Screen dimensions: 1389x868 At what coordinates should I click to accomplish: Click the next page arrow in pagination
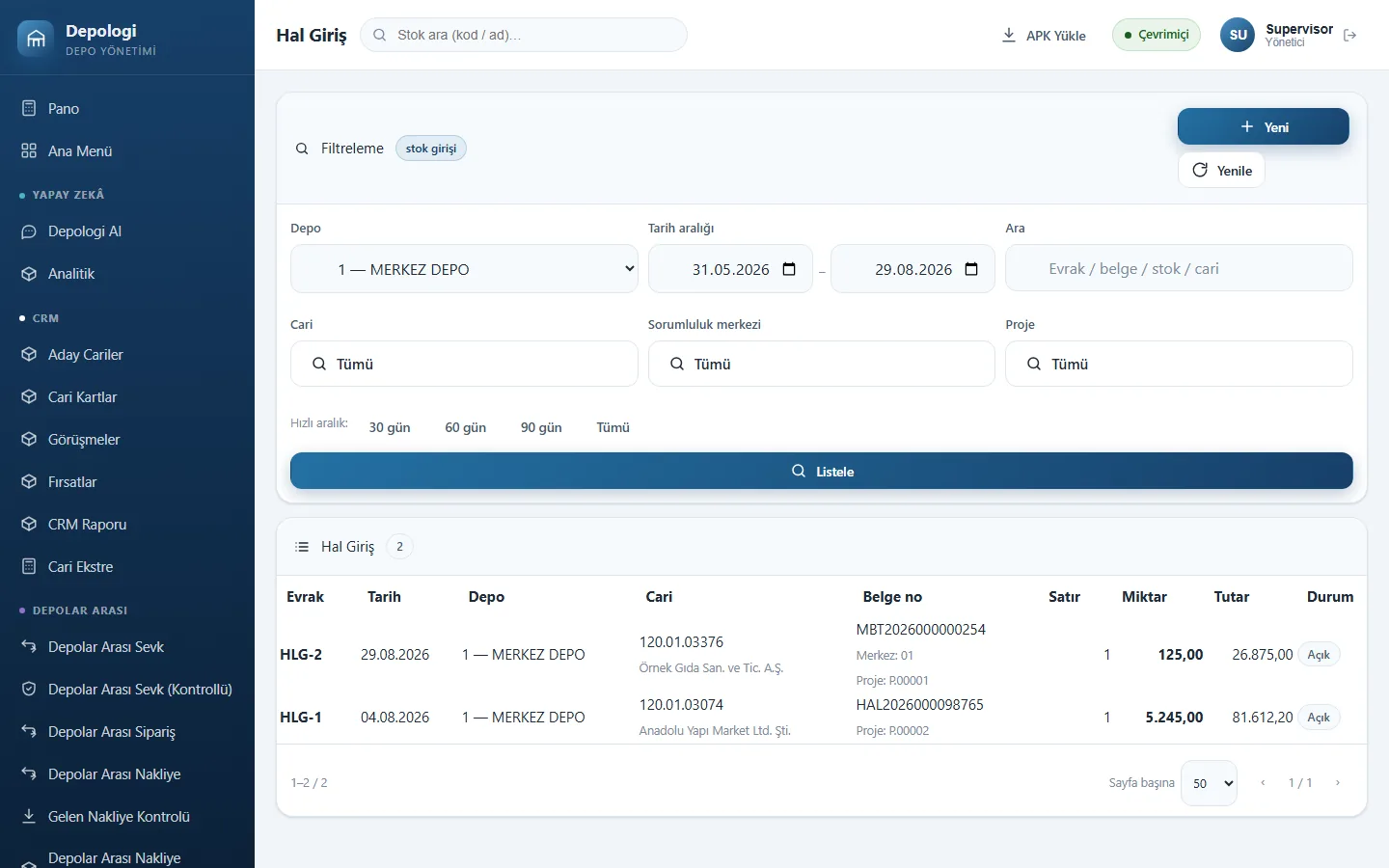(x=1337, y=783)
